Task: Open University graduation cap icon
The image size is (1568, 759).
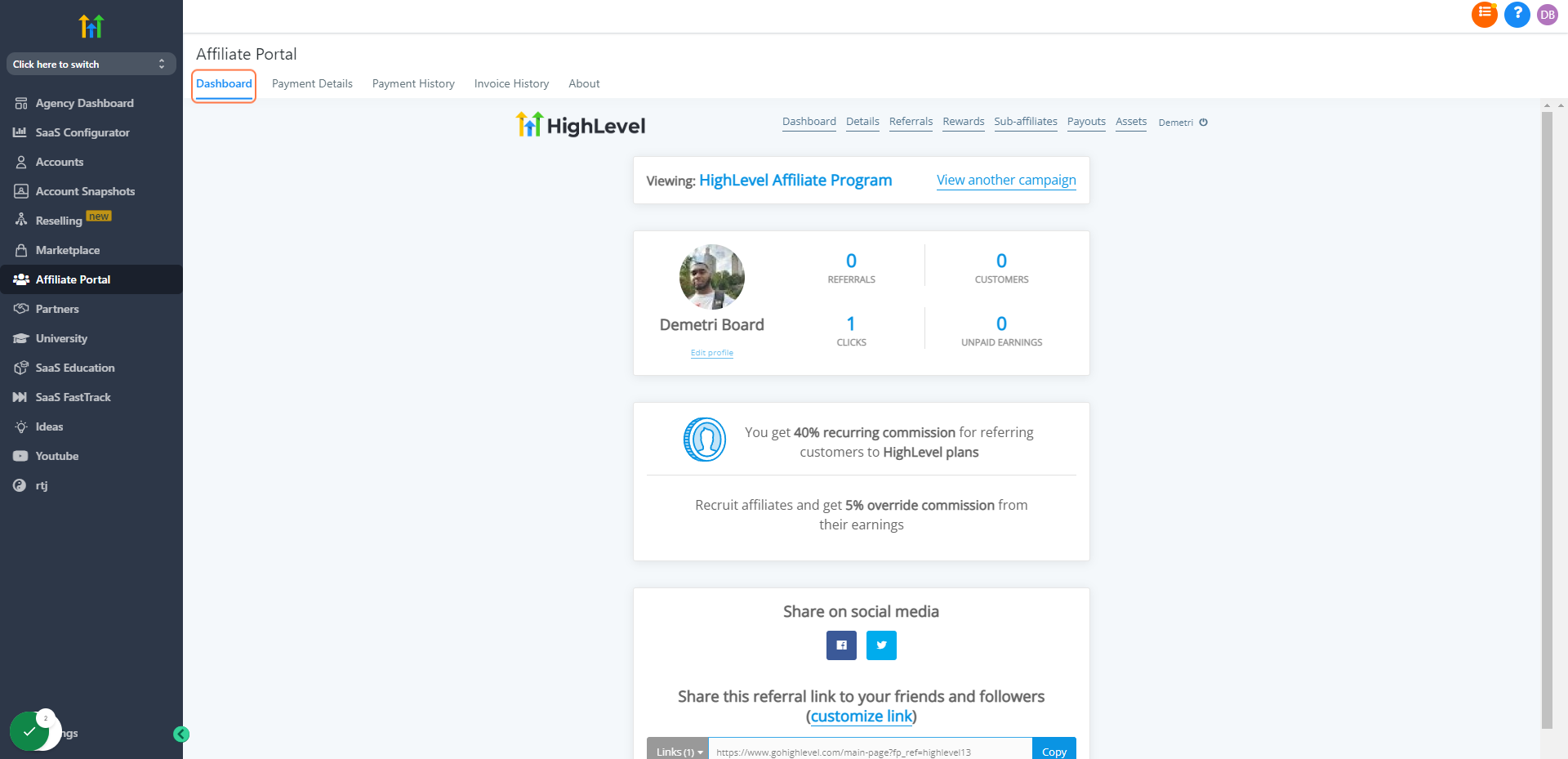Action: pyautogui.click(x=21, y=338)
